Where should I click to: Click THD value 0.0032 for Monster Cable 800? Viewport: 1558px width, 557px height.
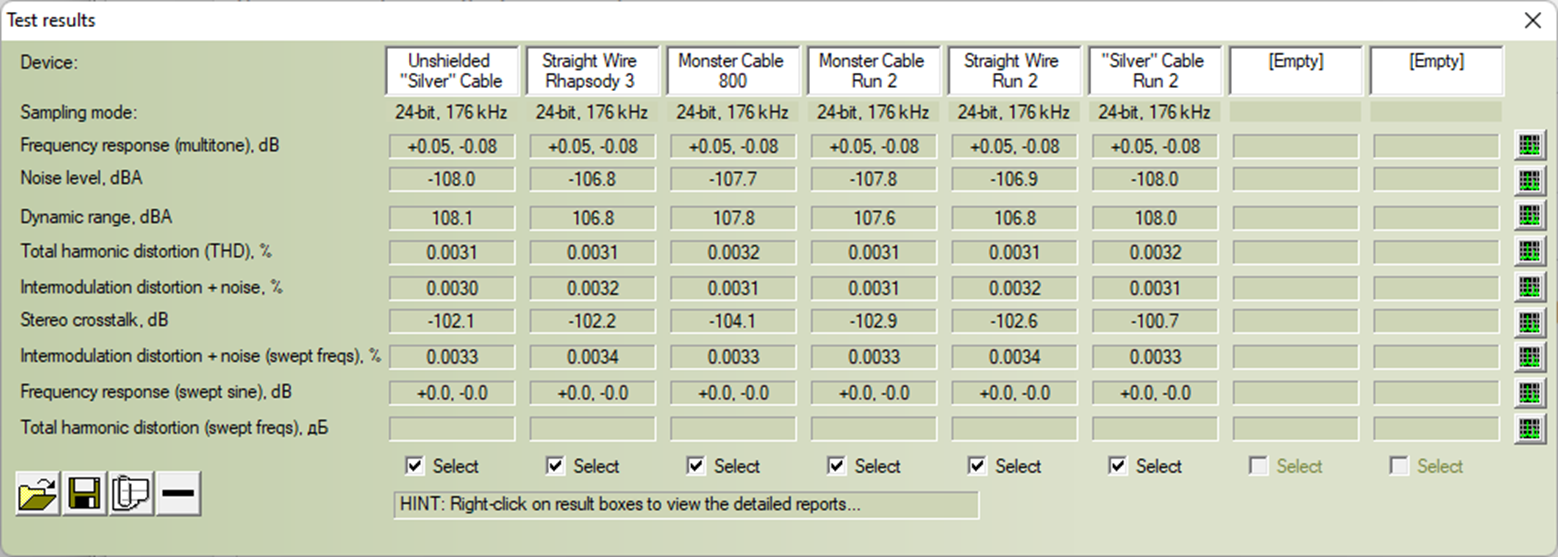[733, 253]
